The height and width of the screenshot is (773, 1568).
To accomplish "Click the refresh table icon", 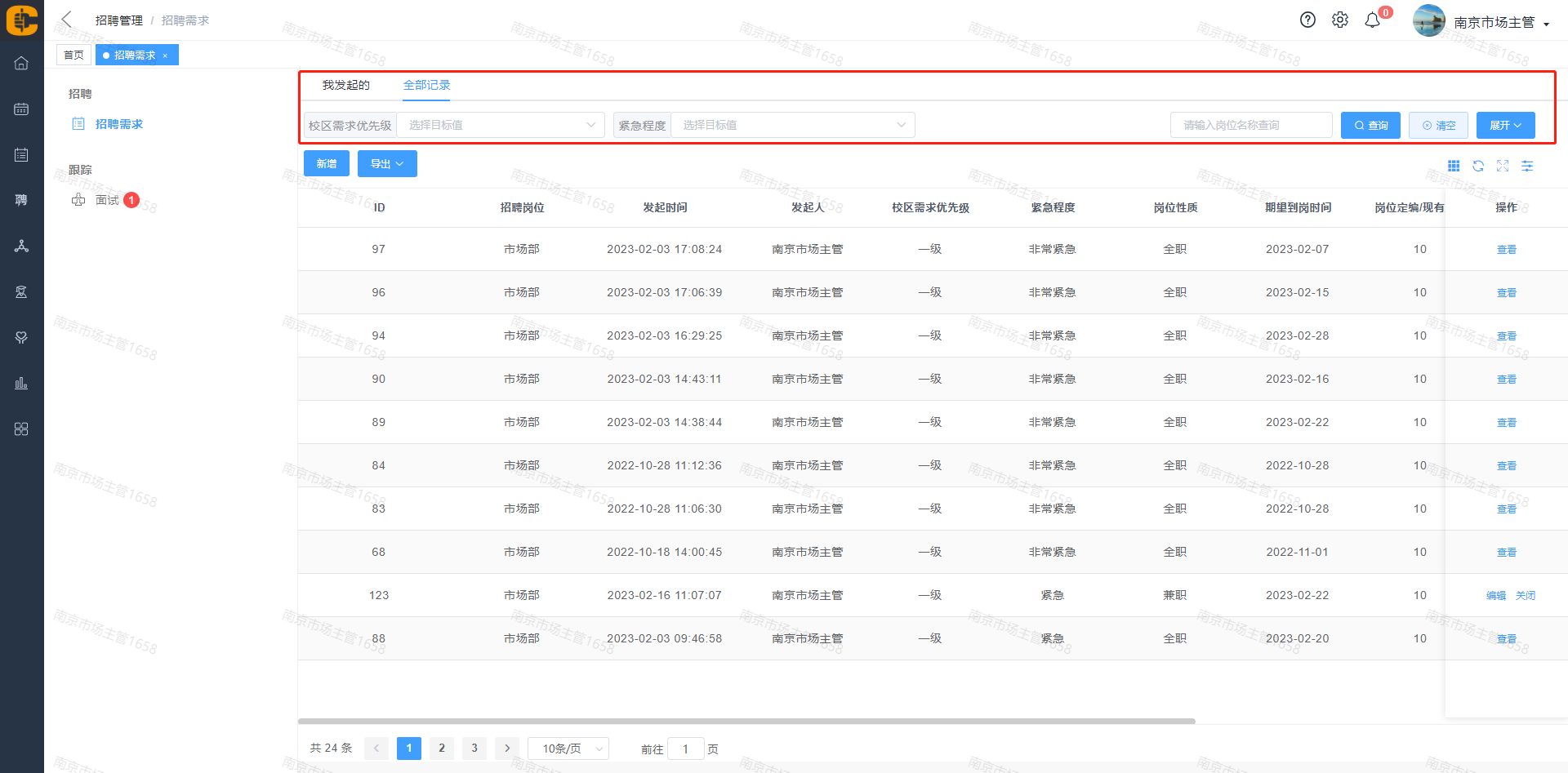I will point(1478,167).
